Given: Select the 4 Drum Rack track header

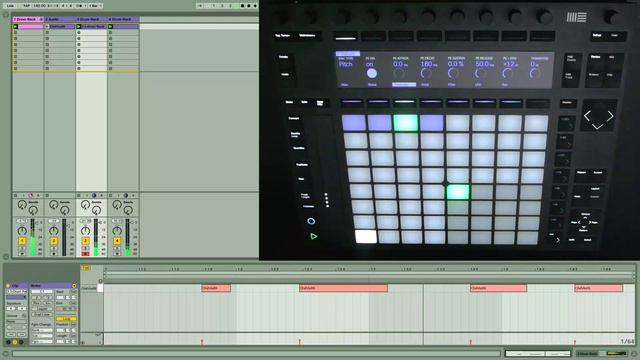Looking at the screenshot, I should point(123,19).
